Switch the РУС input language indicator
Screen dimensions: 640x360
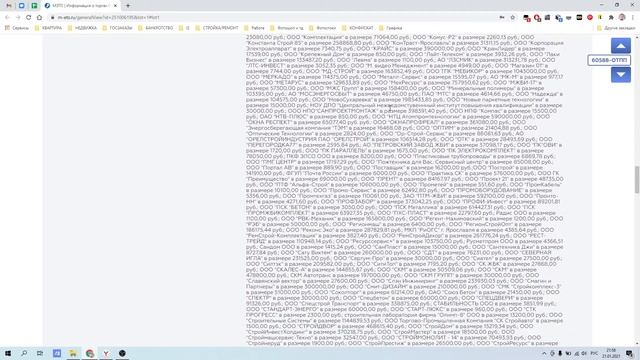pos(594,353)
